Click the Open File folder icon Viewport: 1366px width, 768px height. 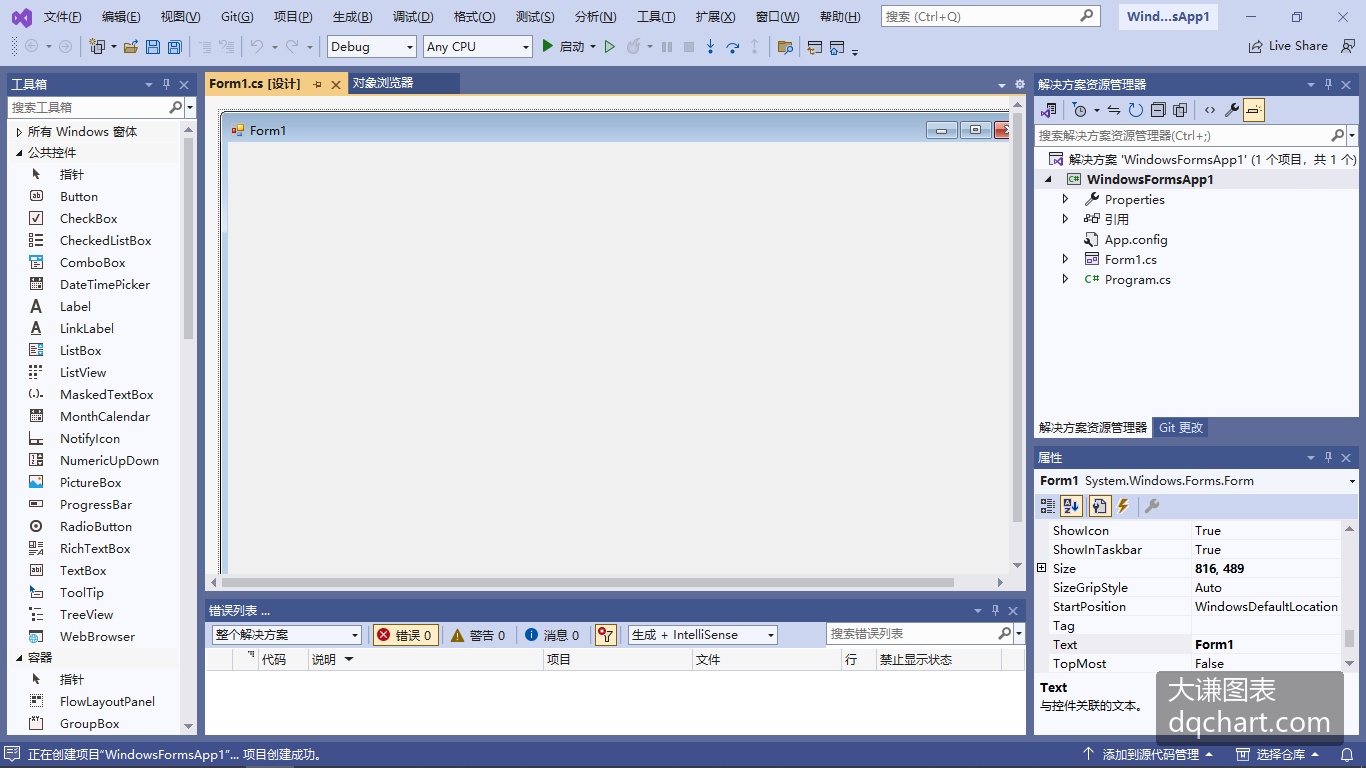coord(131,47)
